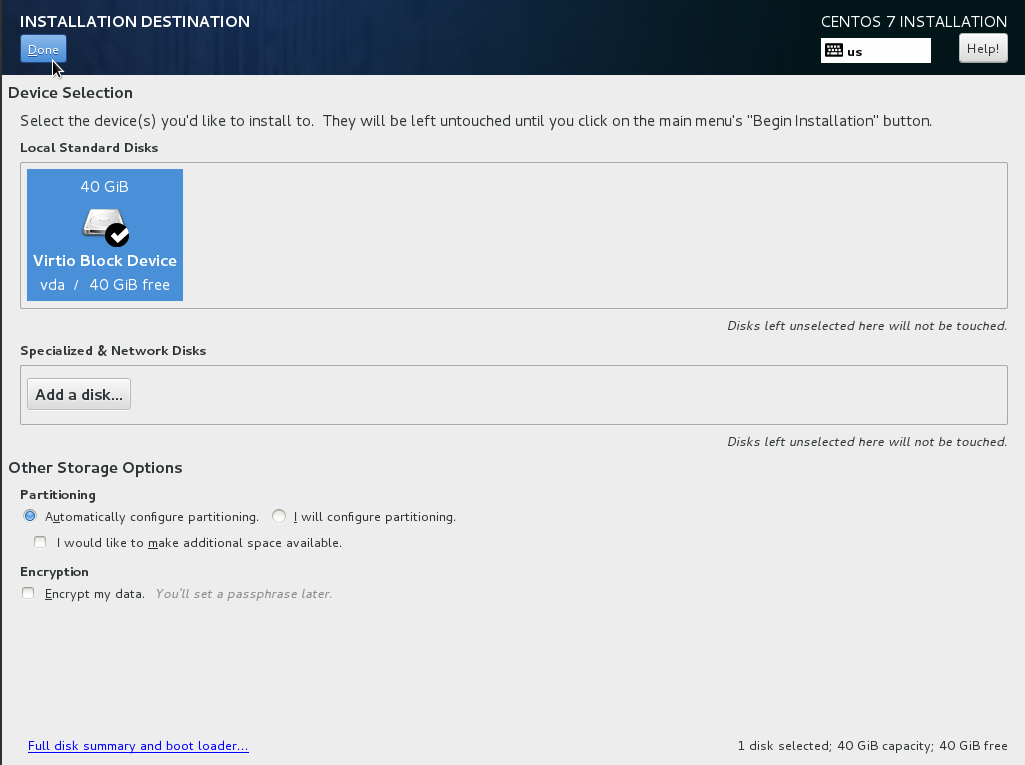Toggle the Encrypt my data checkbox
1025x765 pixels.
point(28,593)
